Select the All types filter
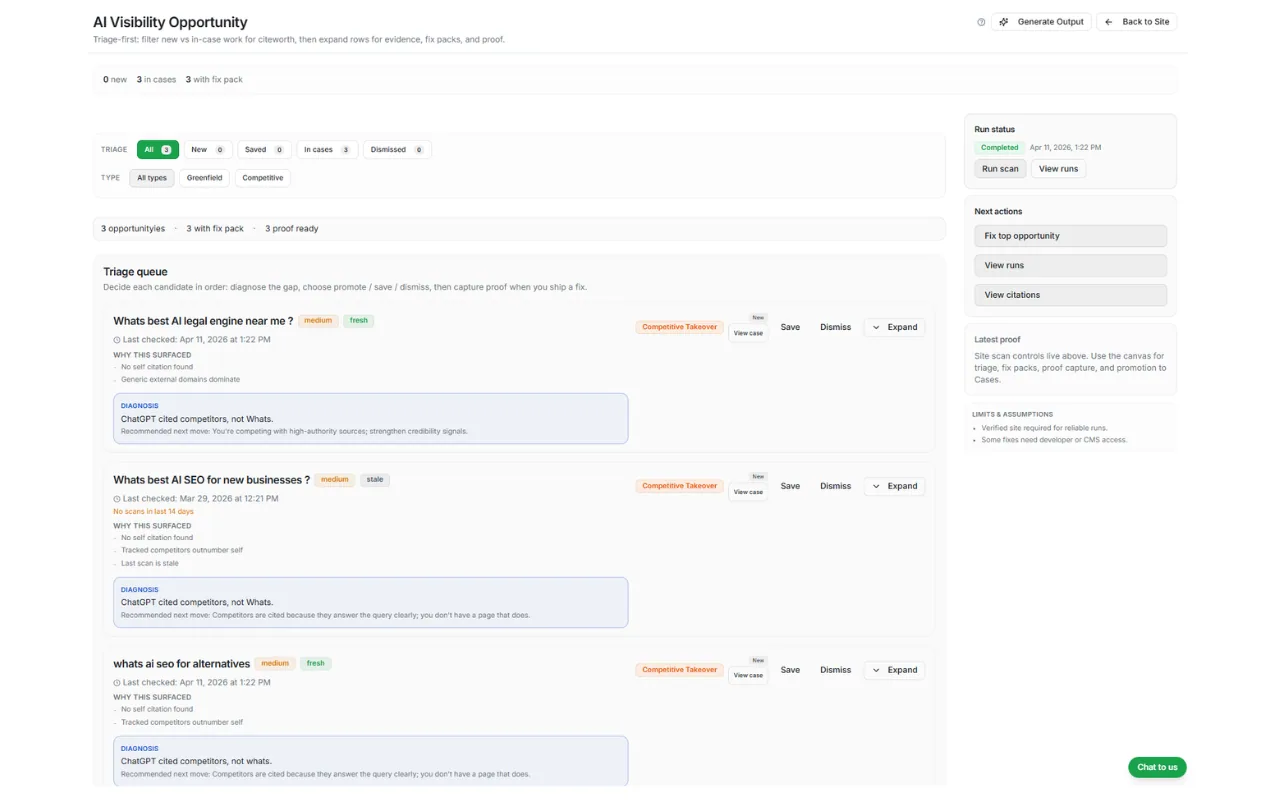 click(152, 178)
